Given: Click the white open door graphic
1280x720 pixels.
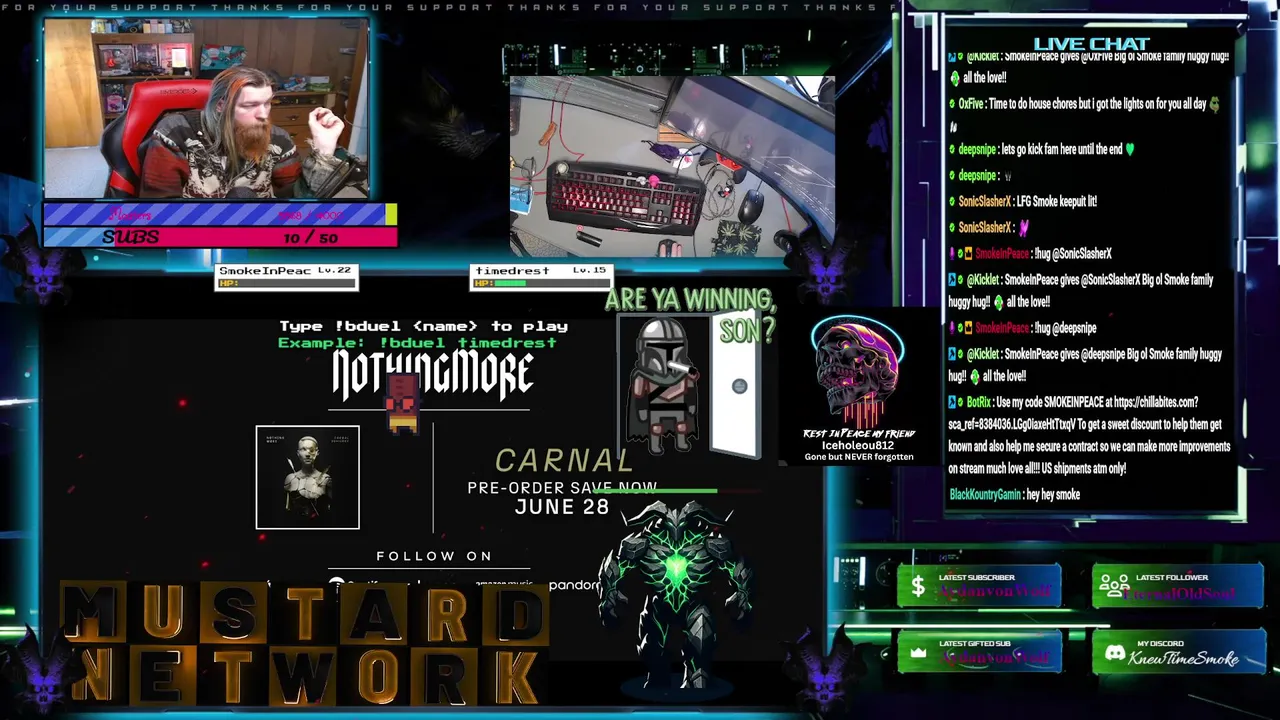Looking at the screenshot, I should coord(735,385).
